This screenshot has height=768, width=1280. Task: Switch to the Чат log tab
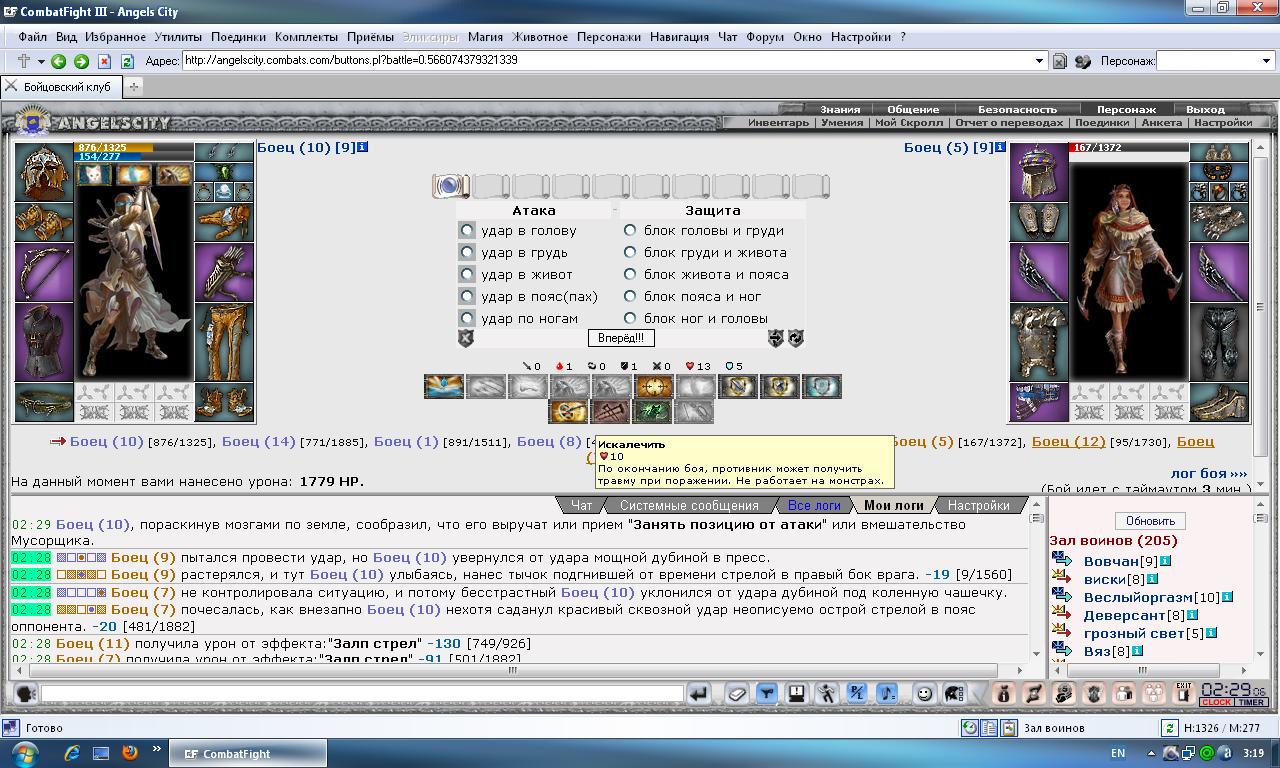[581, 506]
